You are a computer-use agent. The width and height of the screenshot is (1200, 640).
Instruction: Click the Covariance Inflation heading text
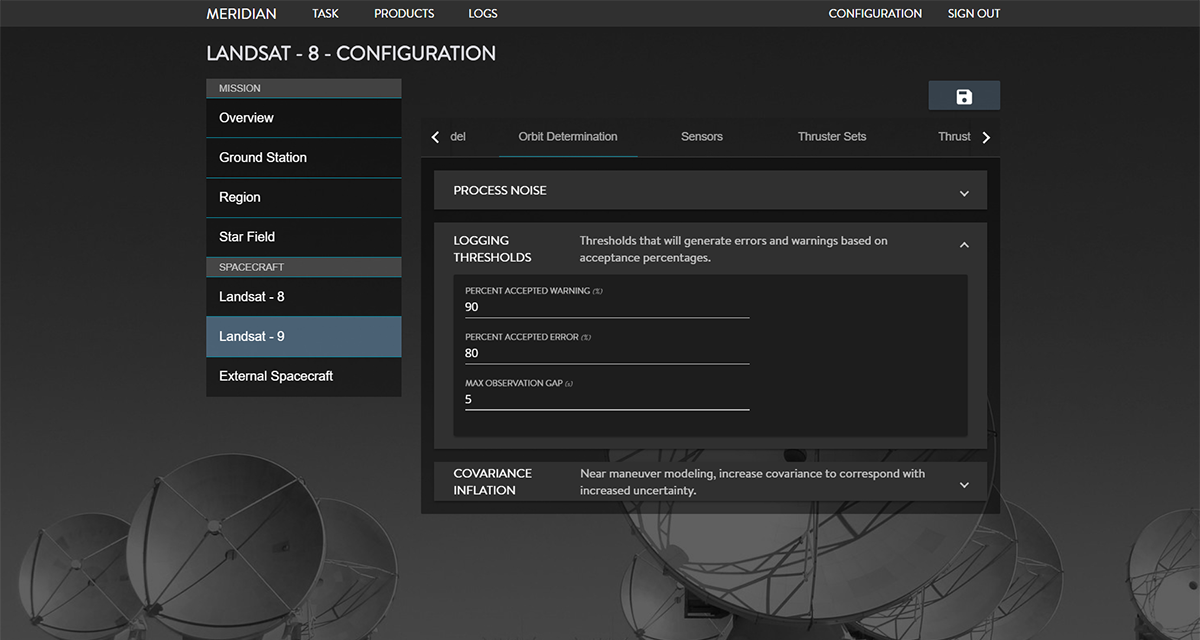[x=493, y=482]
